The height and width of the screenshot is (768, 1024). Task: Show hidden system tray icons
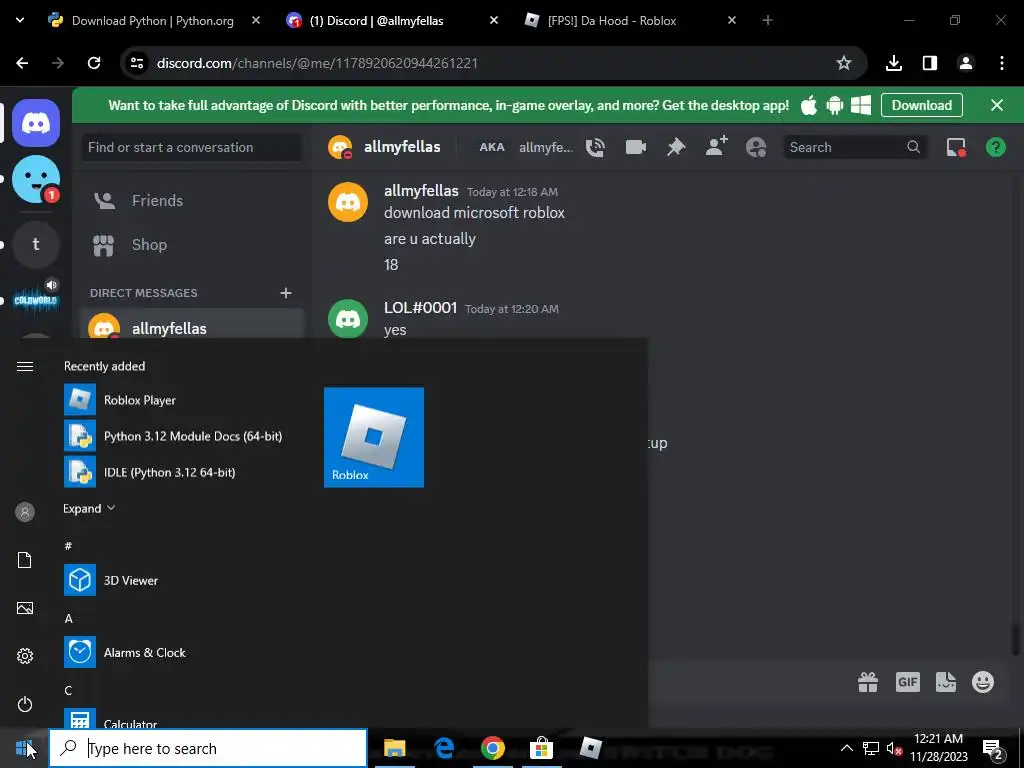846,748
